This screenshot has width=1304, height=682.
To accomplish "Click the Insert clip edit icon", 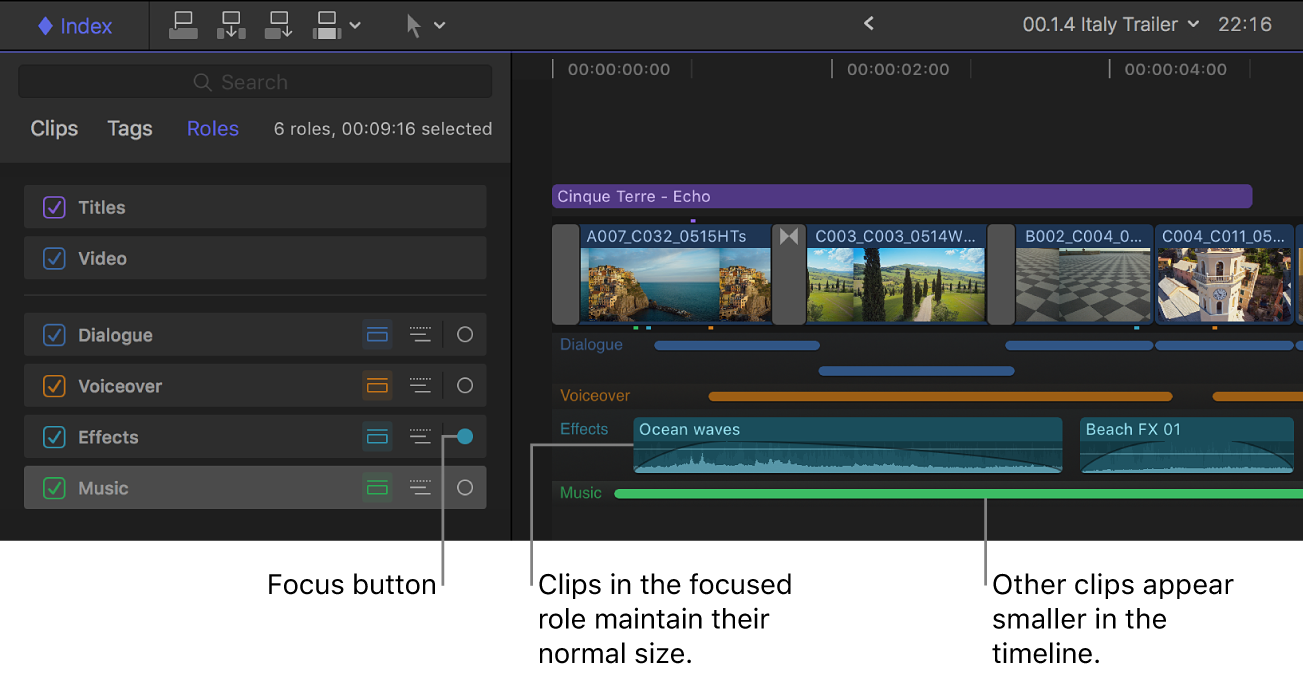I will [231, 25].
